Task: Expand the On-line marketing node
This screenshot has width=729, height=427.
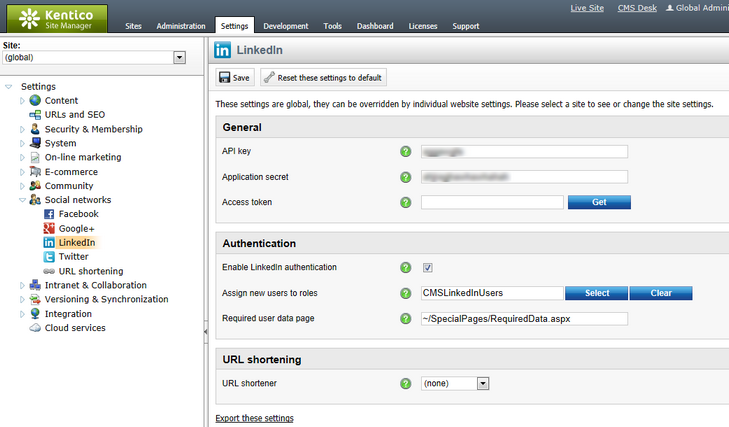Action: [x=22, y=158]
